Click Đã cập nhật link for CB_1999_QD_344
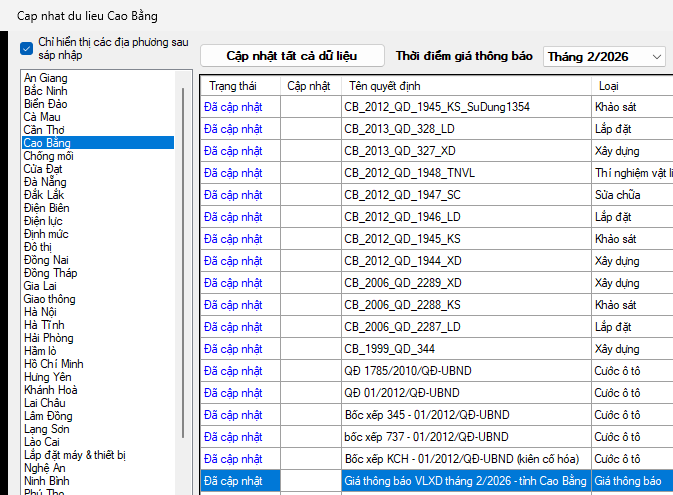This screenshot has width=673, height=495. tap(233, 348)
